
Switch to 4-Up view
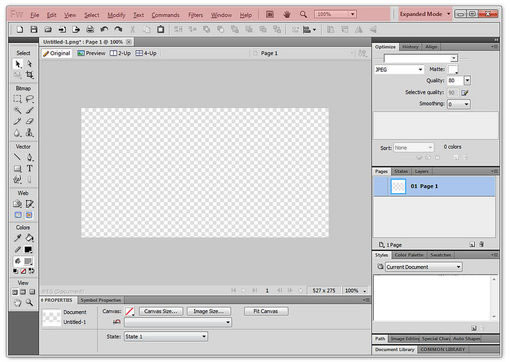[x=146, y=53]
